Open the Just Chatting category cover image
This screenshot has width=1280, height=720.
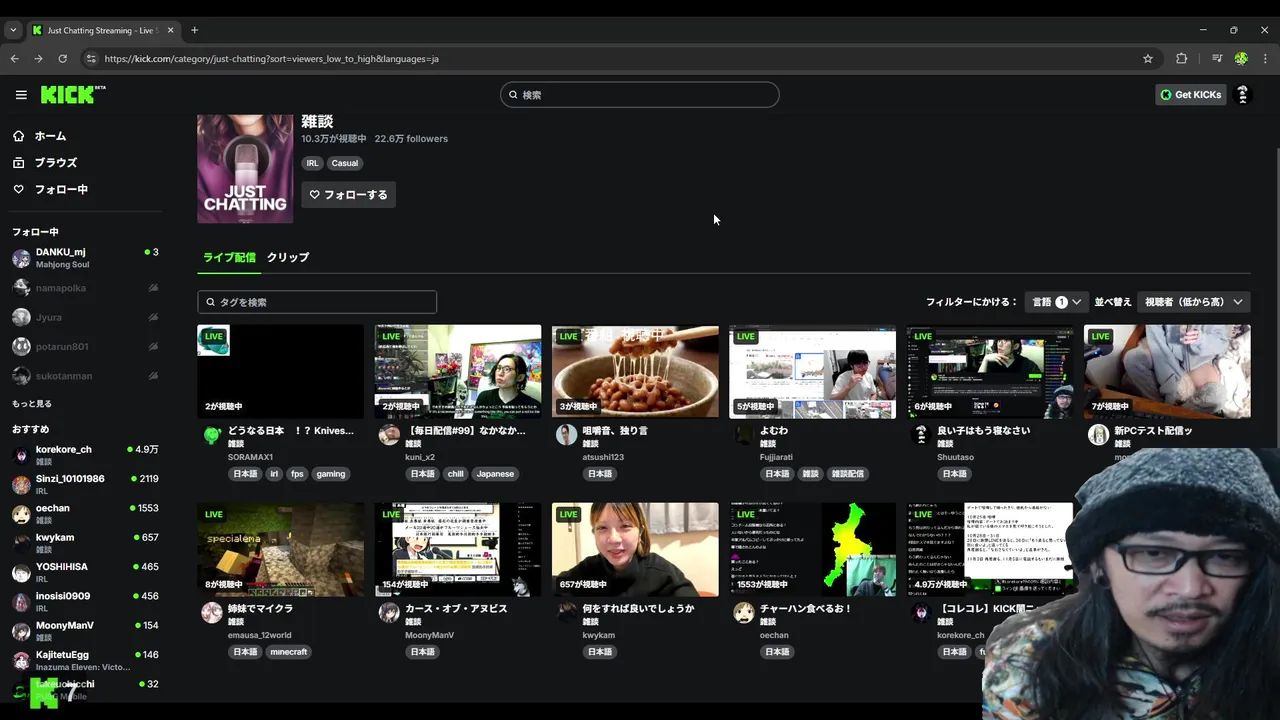pyautogui.click(x=245, y=168)
